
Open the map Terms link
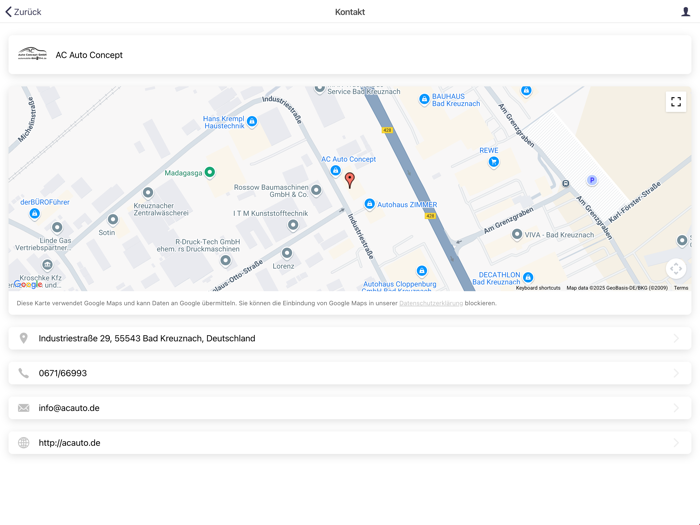coord(681,288)
